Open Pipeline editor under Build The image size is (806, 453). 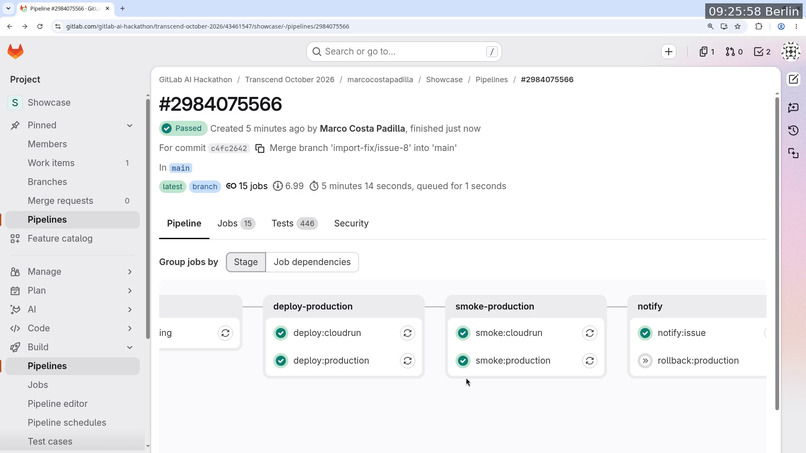point(72,404)
